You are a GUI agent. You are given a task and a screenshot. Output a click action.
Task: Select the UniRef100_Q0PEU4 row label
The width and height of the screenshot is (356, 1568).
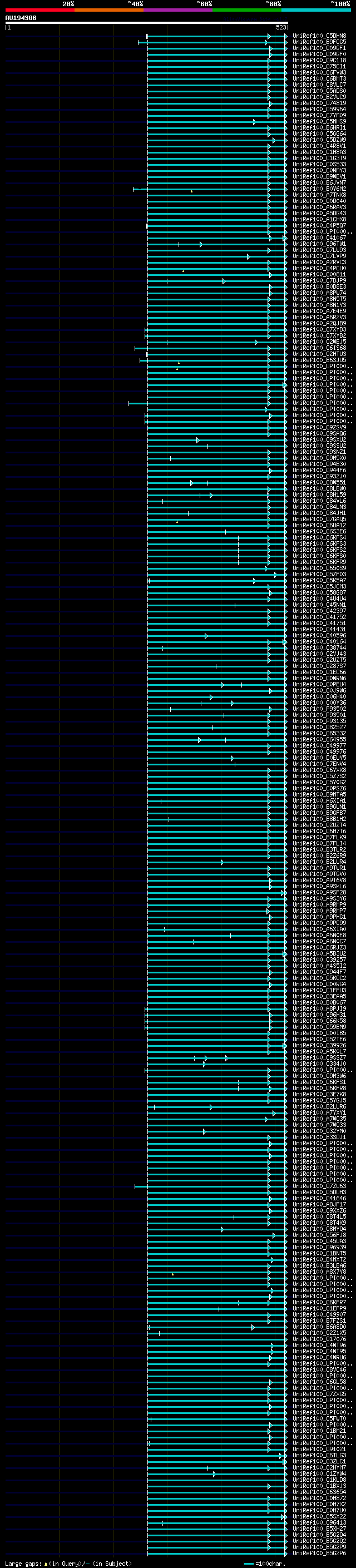point(319,685)
